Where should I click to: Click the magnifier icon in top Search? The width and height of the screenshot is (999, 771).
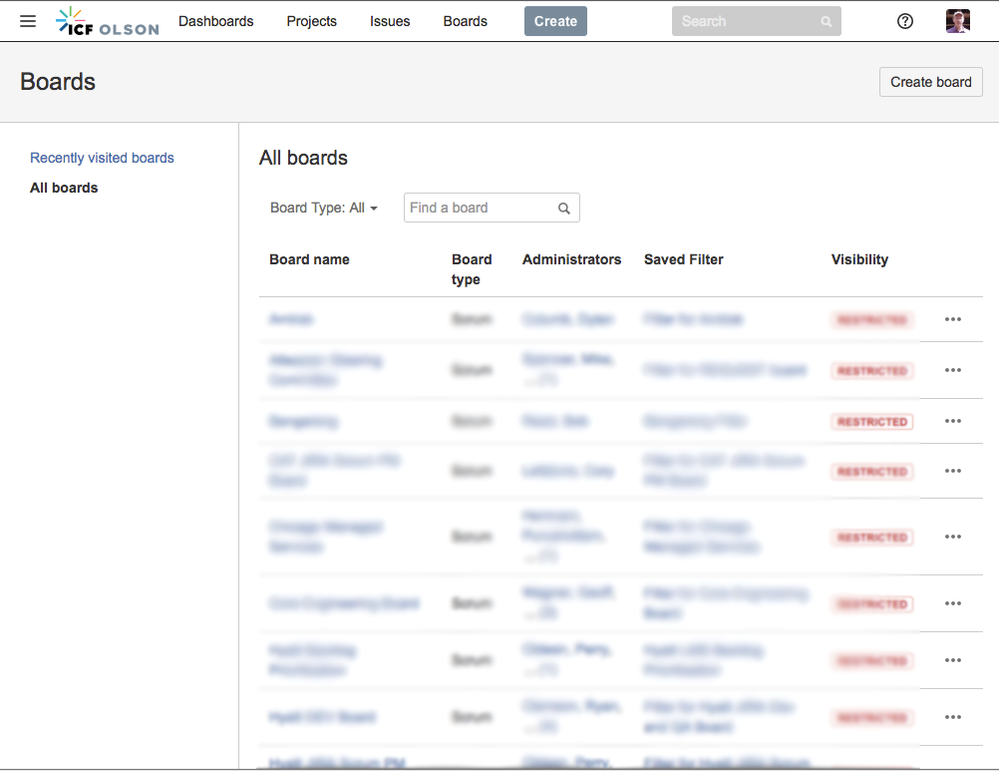[826, 22]
